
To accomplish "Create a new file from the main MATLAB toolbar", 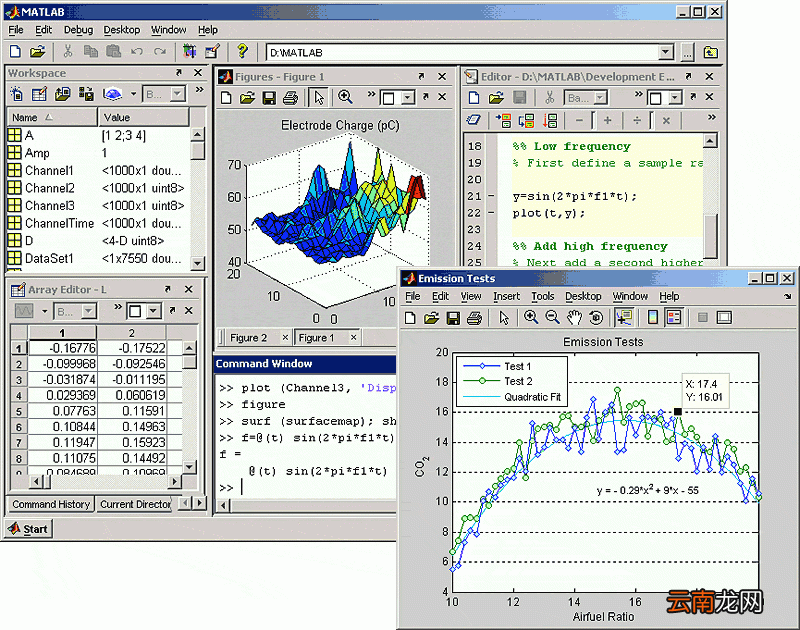I will click(15, 51).
